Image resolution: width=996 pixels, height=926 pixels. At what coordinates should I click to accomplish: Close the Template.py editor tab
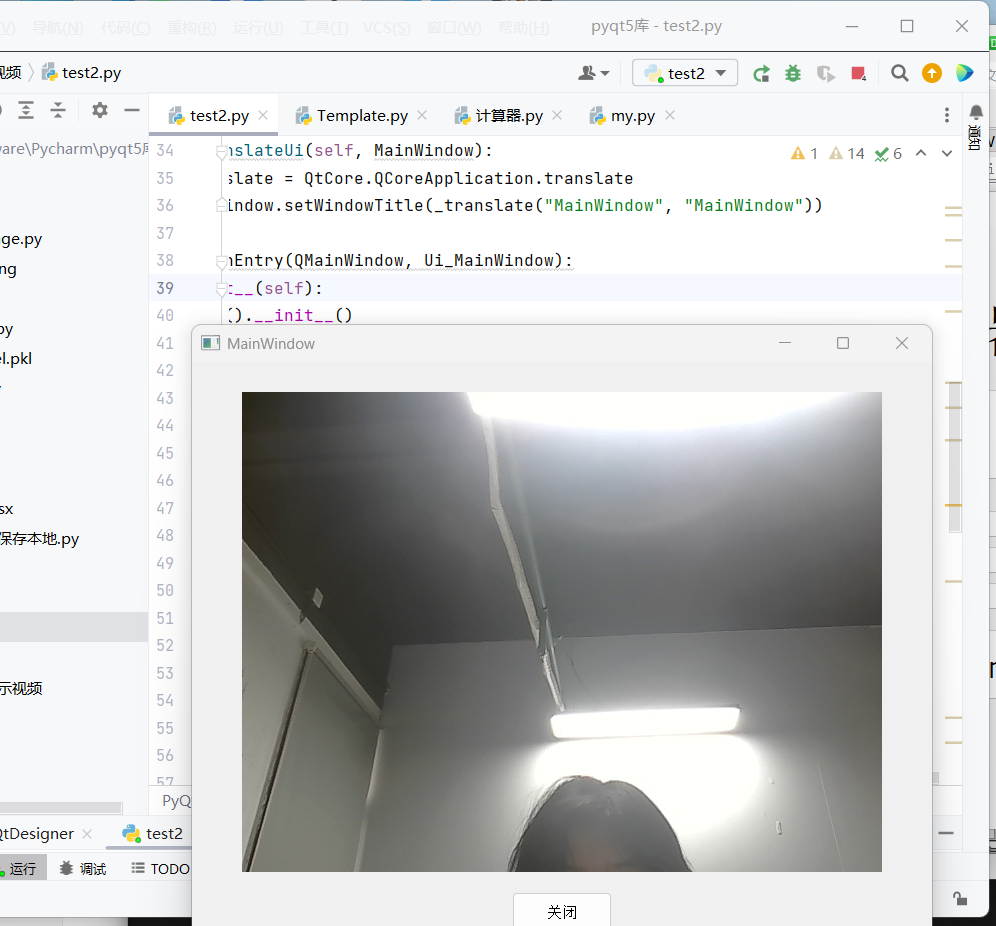click(x=422, y=116)
